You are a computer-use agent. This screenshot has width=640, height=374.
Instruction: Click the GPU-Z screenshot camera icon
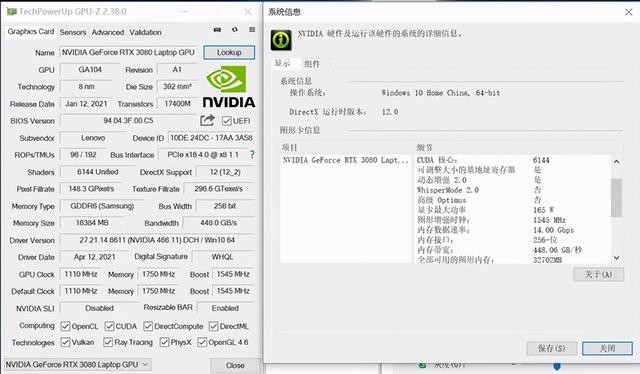pyautogui.click(x=217, y=29)
